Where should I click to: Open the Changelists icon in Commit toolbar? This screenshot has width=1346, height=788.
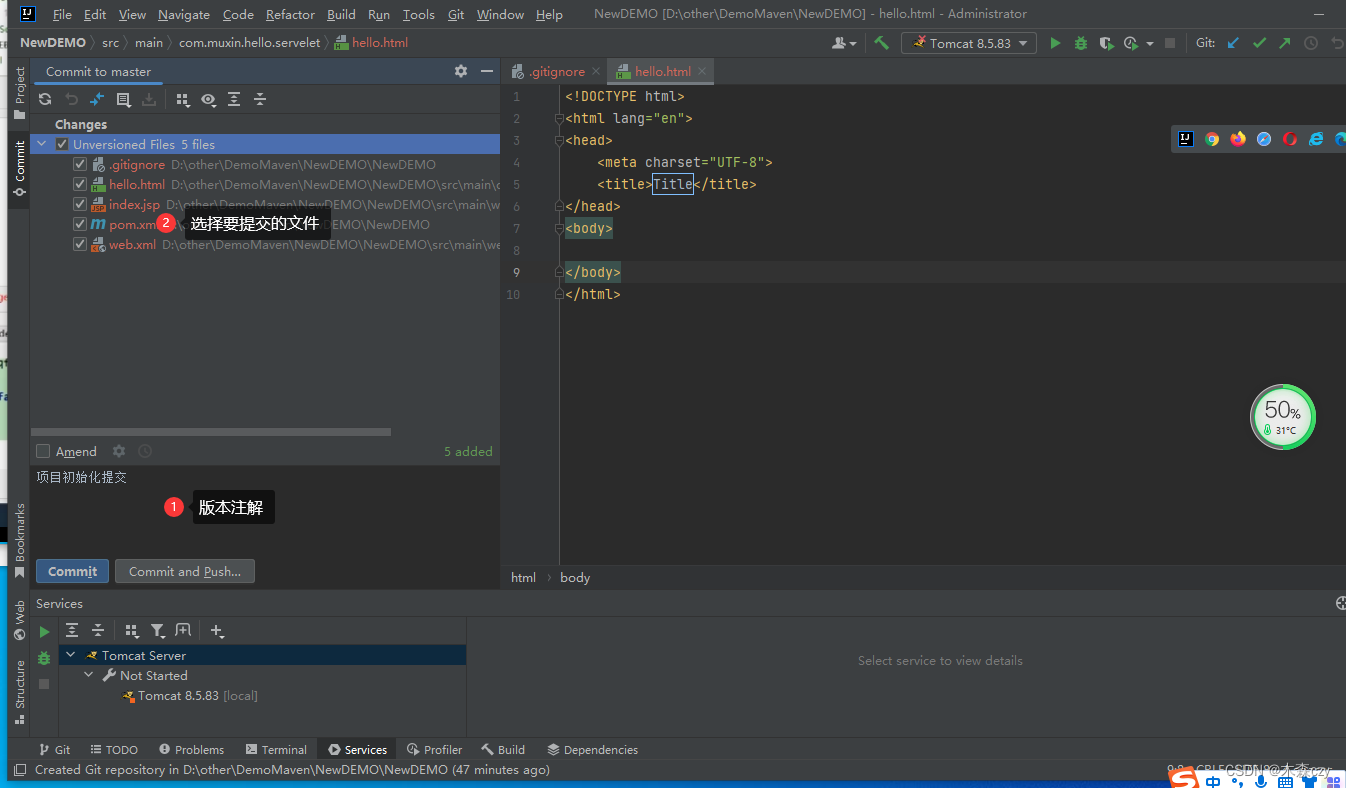123,99
